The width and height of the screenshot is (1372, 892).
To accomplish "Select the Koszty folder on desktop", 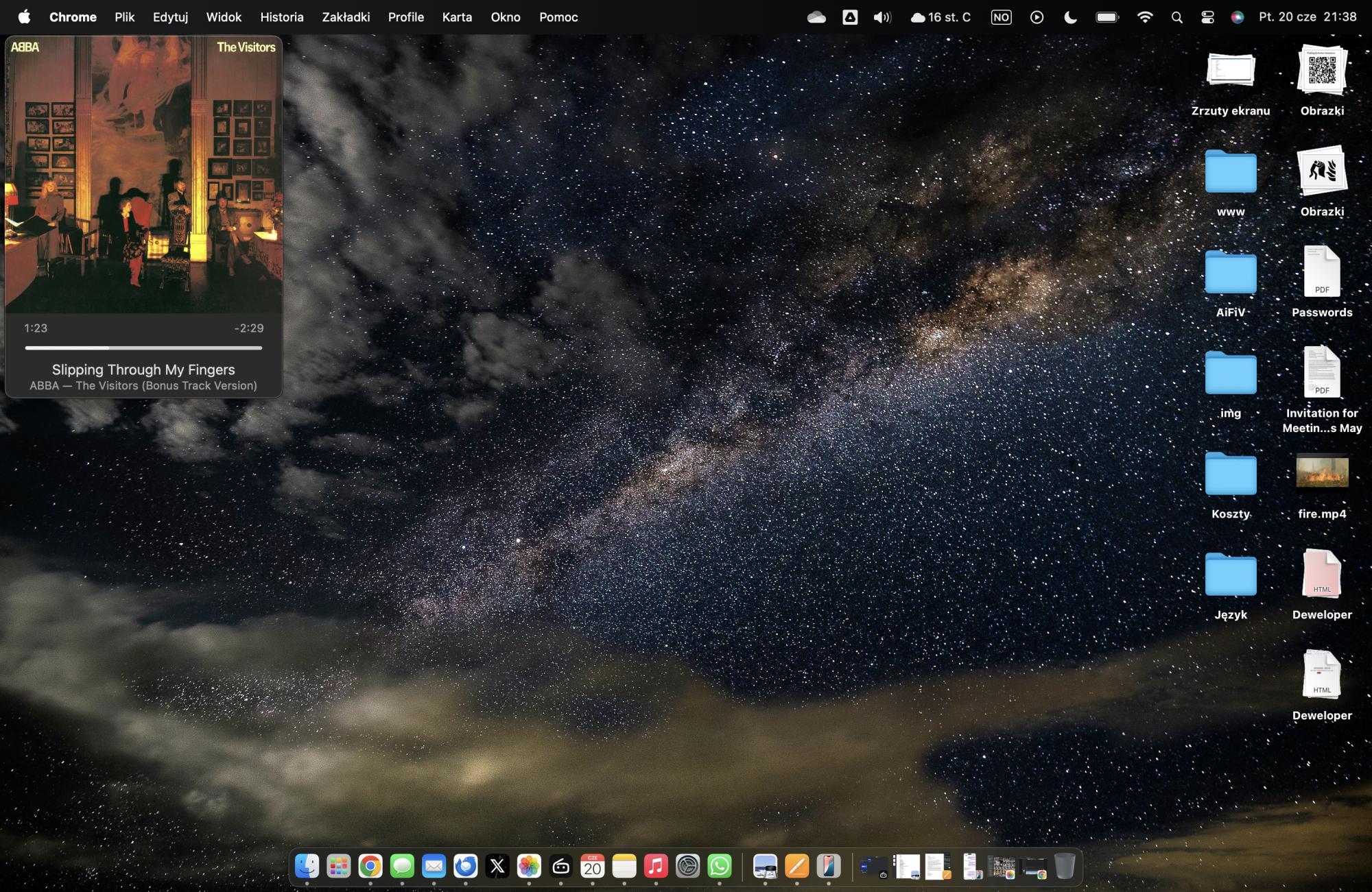I will pos(1230,474).
